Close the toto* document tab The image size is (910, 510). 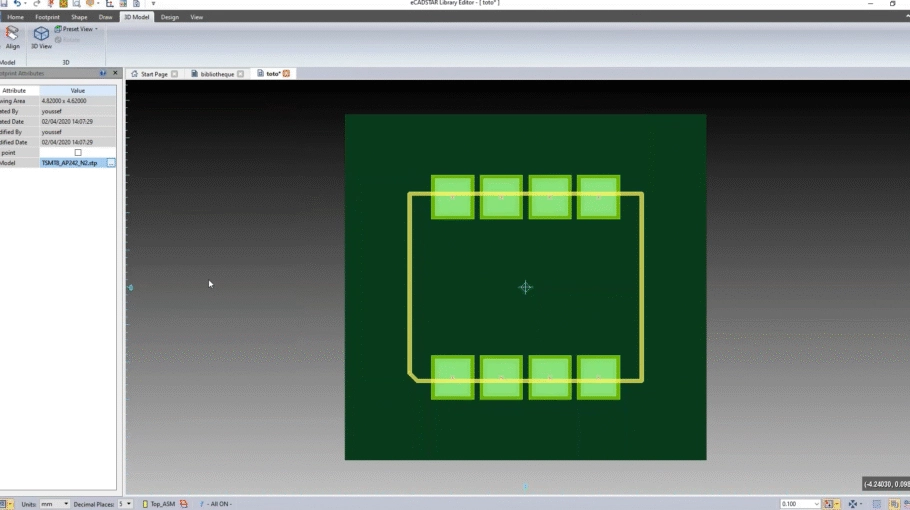[x=286, y=74]
